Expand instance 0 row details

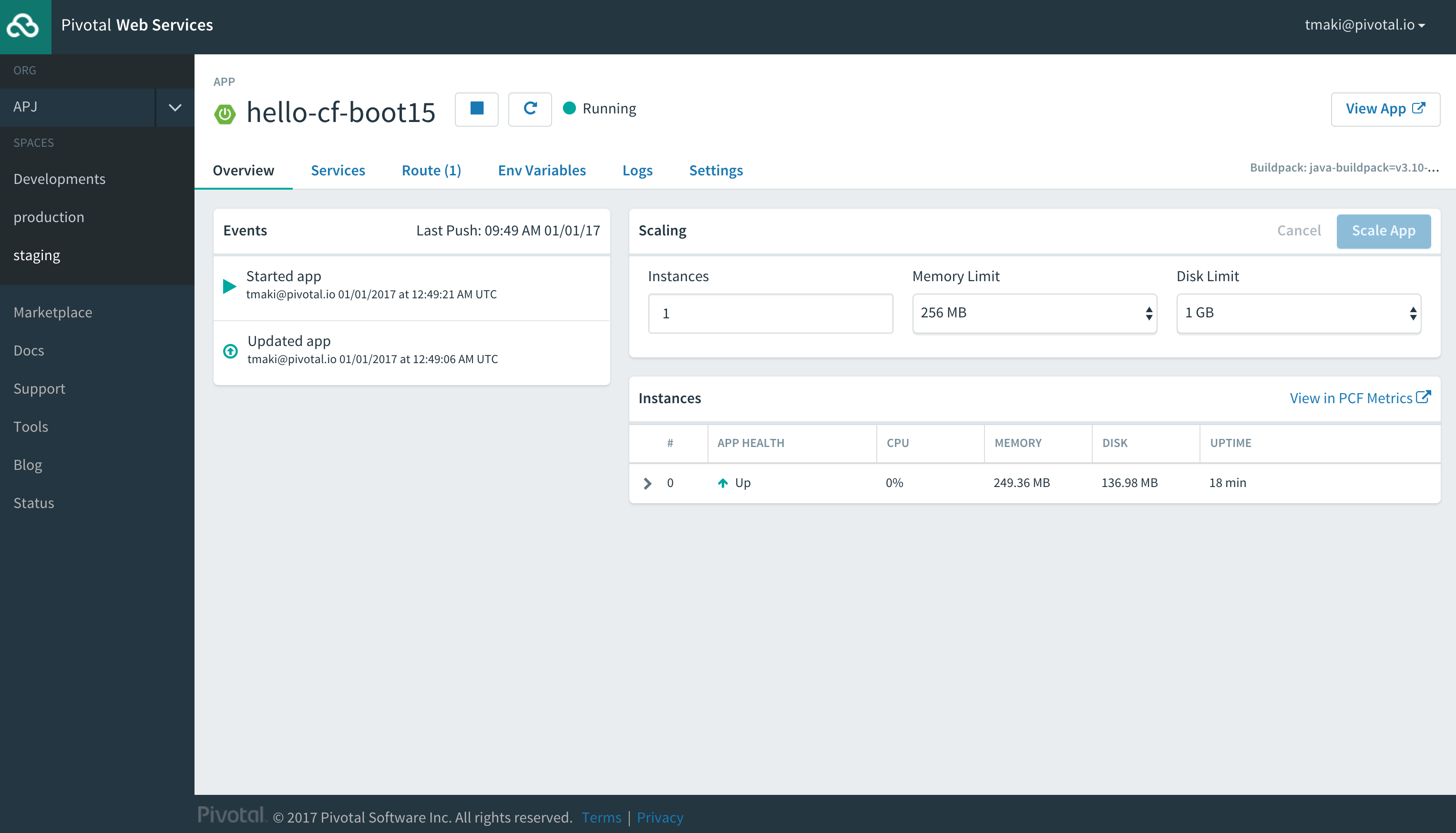[647, 483]
